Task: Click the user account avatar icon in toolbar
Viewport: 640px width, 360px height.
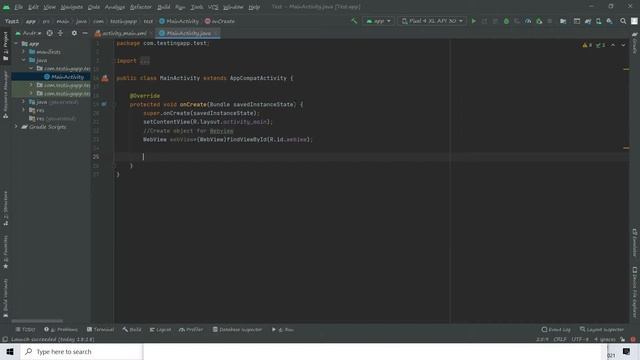Action: [x=634, y=21]
